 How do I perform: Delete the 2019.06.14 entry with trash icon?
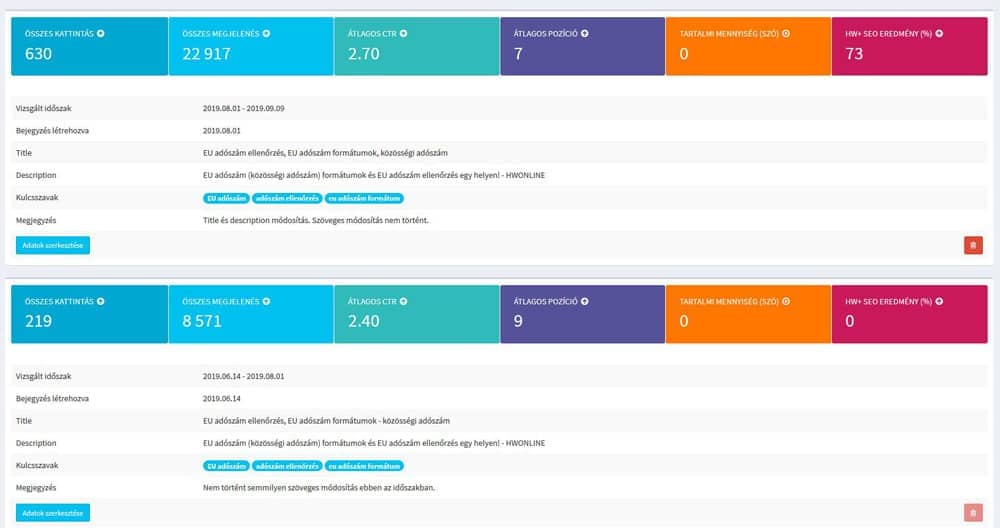973,513
